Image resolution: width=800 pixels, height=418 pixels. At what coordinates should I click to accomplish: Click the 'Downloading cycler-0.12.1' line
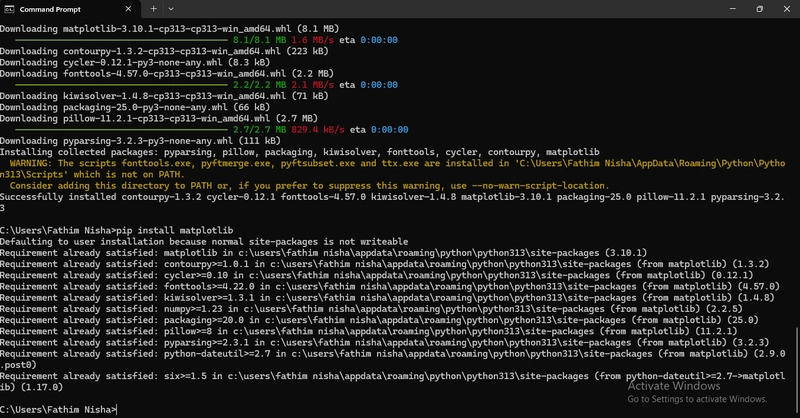pos(135,63)
